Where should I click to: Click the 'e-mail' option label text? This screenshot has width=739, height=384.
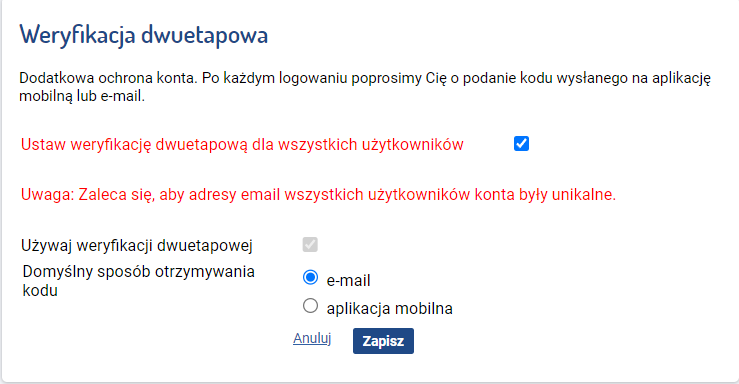point(348,280)
